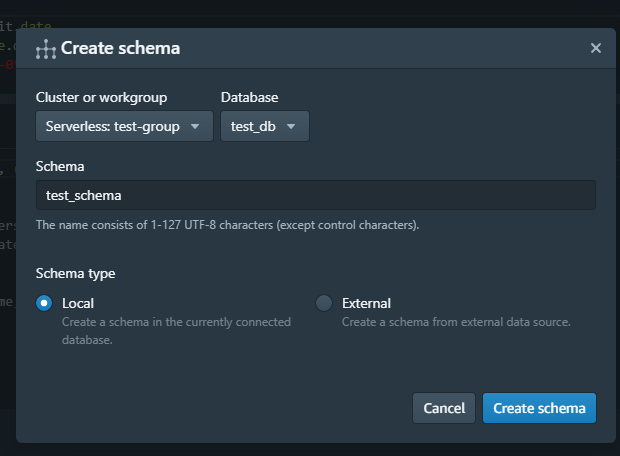Click the blue Create schema button
Viewport: 620px width, 456px height.
point(540,408)
